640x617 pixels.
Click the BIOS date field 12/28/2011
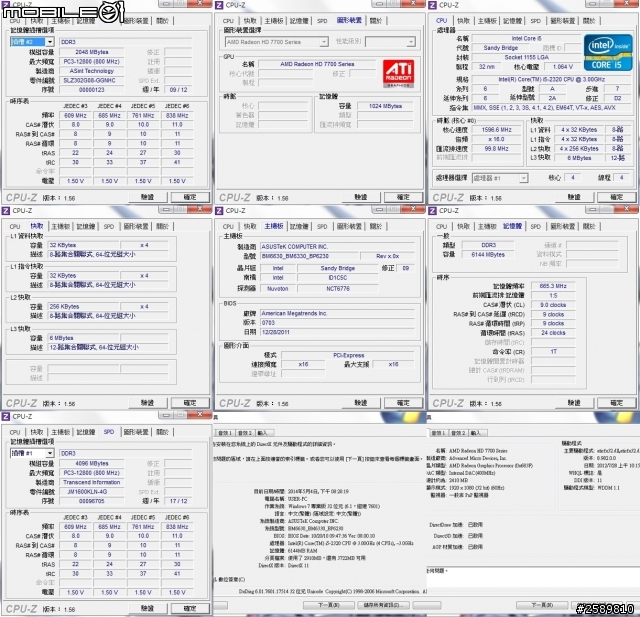[338, 332]
